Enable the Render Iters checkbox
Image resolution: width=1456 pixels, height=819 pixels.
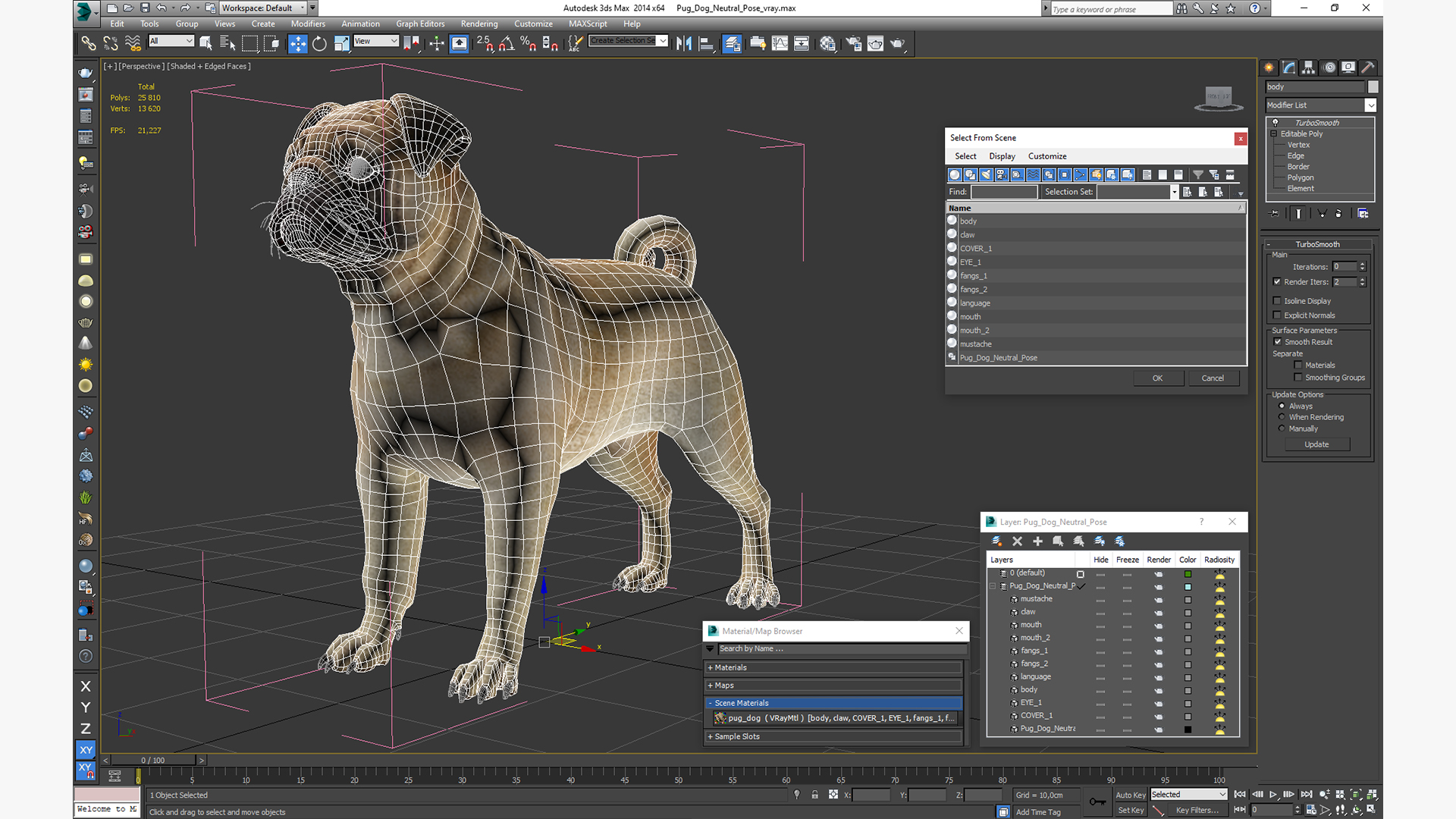[1277, 282]
